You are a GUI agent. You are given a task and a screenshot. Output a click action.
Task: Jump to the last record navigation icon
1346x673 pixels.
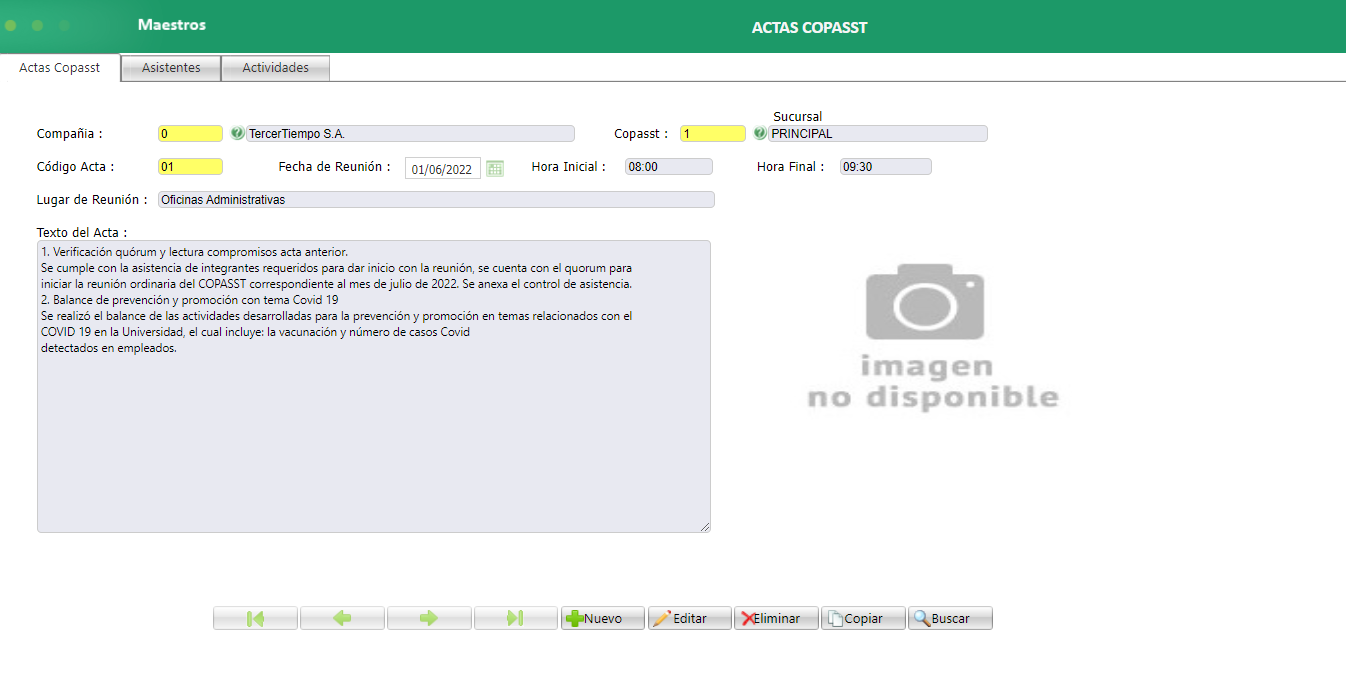515,617
